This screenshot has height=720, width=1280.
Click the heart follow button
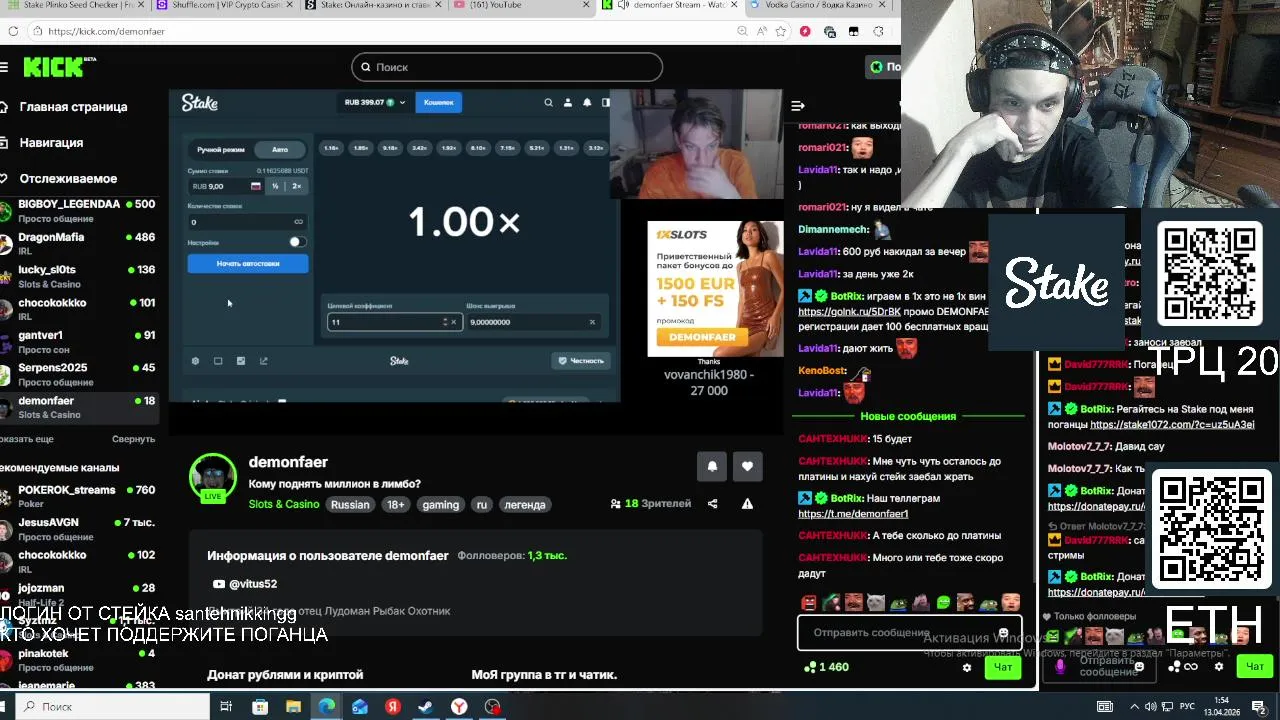click(x=747, y=466)
